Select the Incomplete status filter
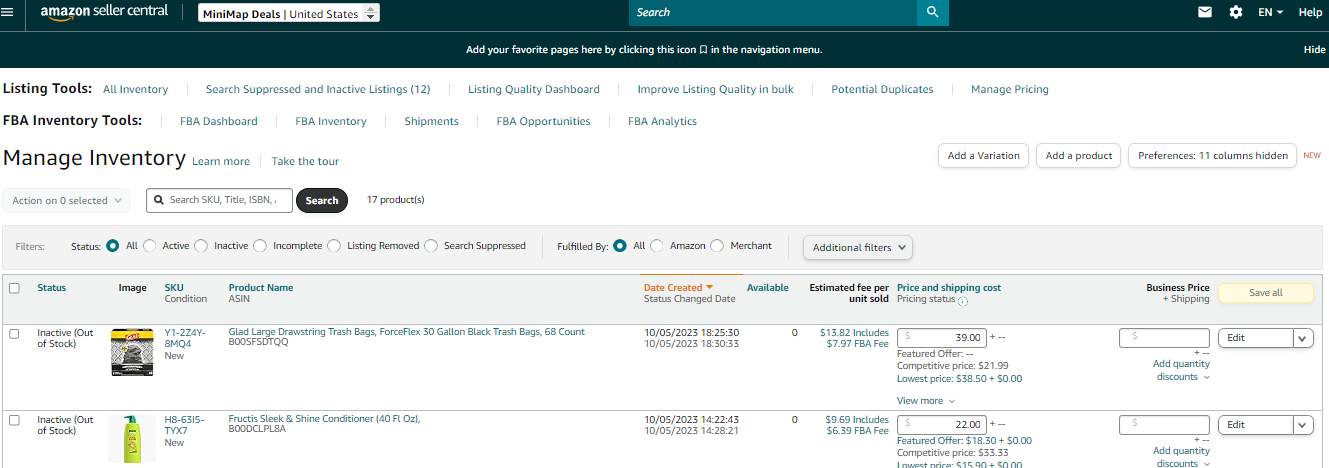1329x468 pixels. pyautogui.click(x=260, y=246)
